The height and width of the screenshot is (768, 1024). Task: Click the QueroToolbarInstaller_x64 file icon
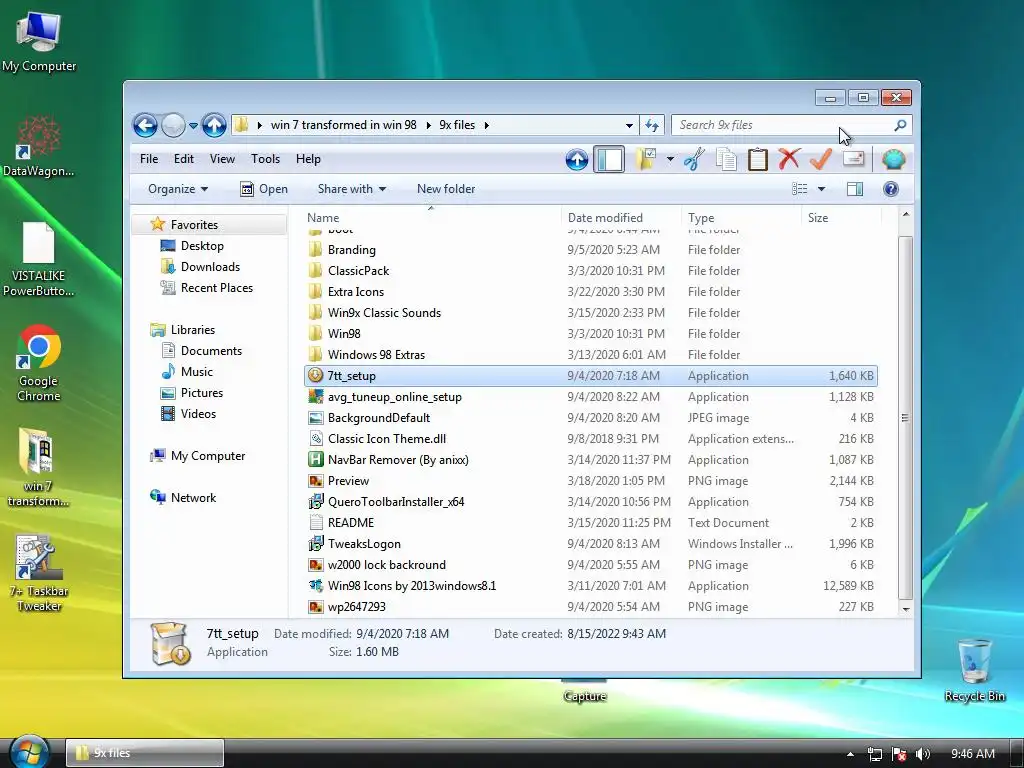[315, 502]
